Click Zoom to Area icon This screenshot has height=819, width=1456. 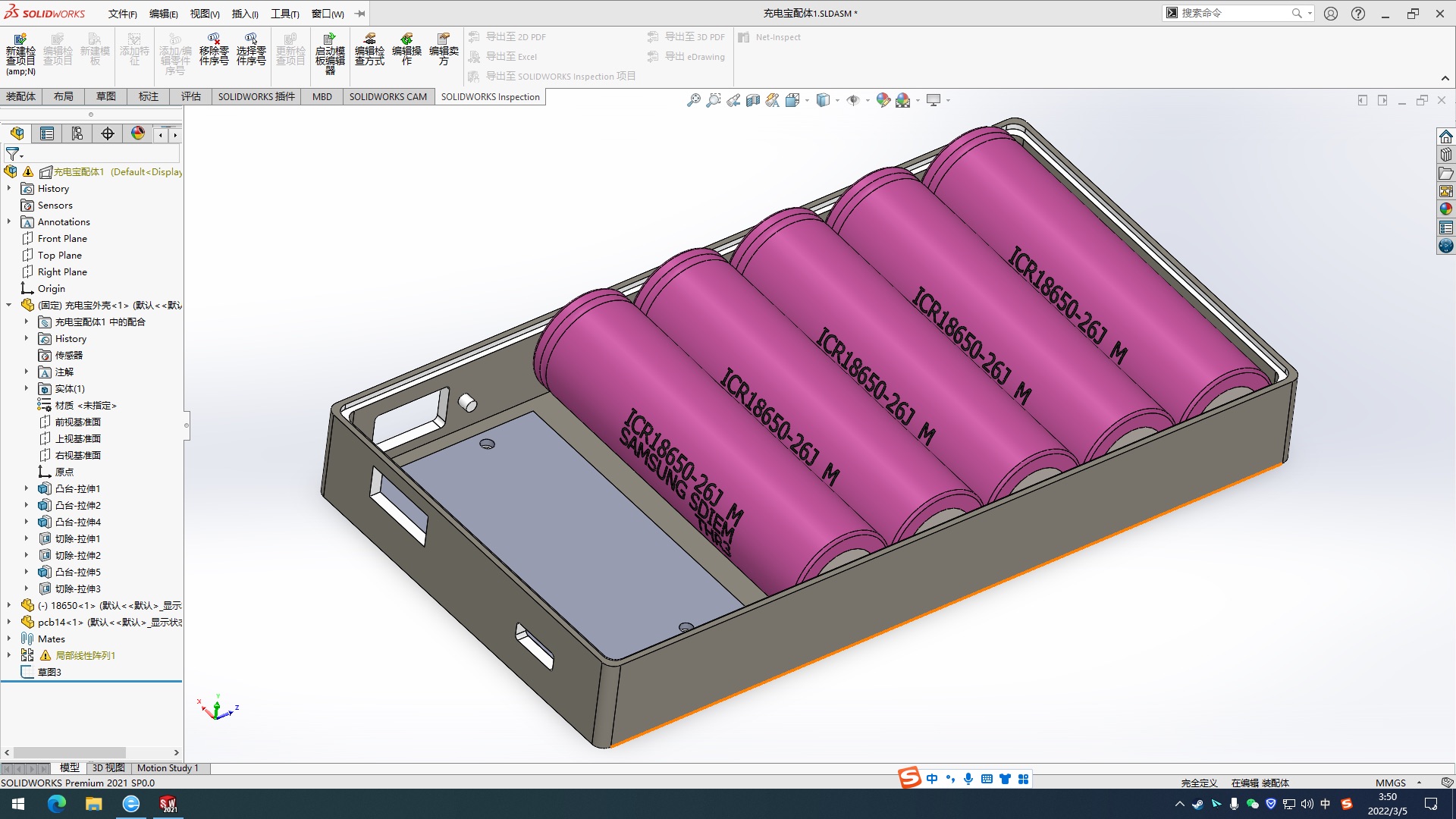pyautogui.click(x=713, y=100)
